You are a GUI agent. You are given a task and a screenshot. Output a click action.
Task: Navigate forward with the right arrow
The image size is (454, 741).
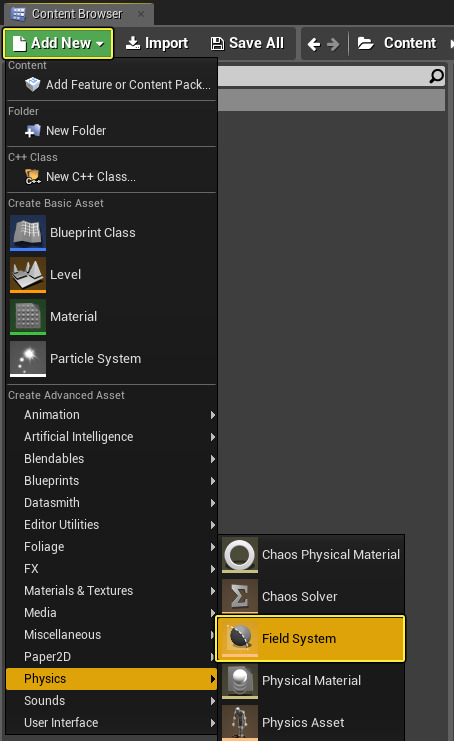click(333, 44)
